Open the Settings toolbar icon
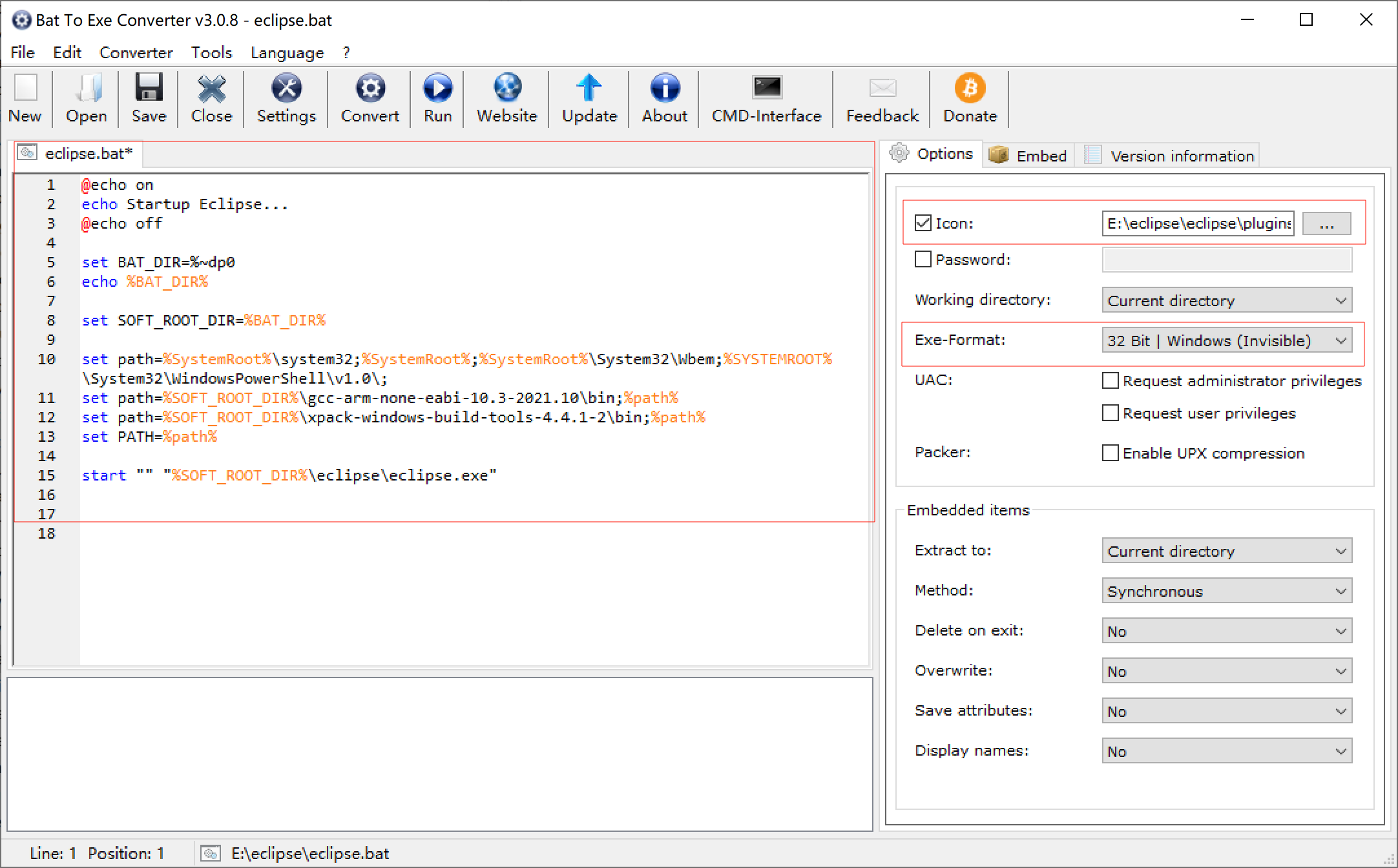Screen dimensions: 1398x868 [286, 88]
